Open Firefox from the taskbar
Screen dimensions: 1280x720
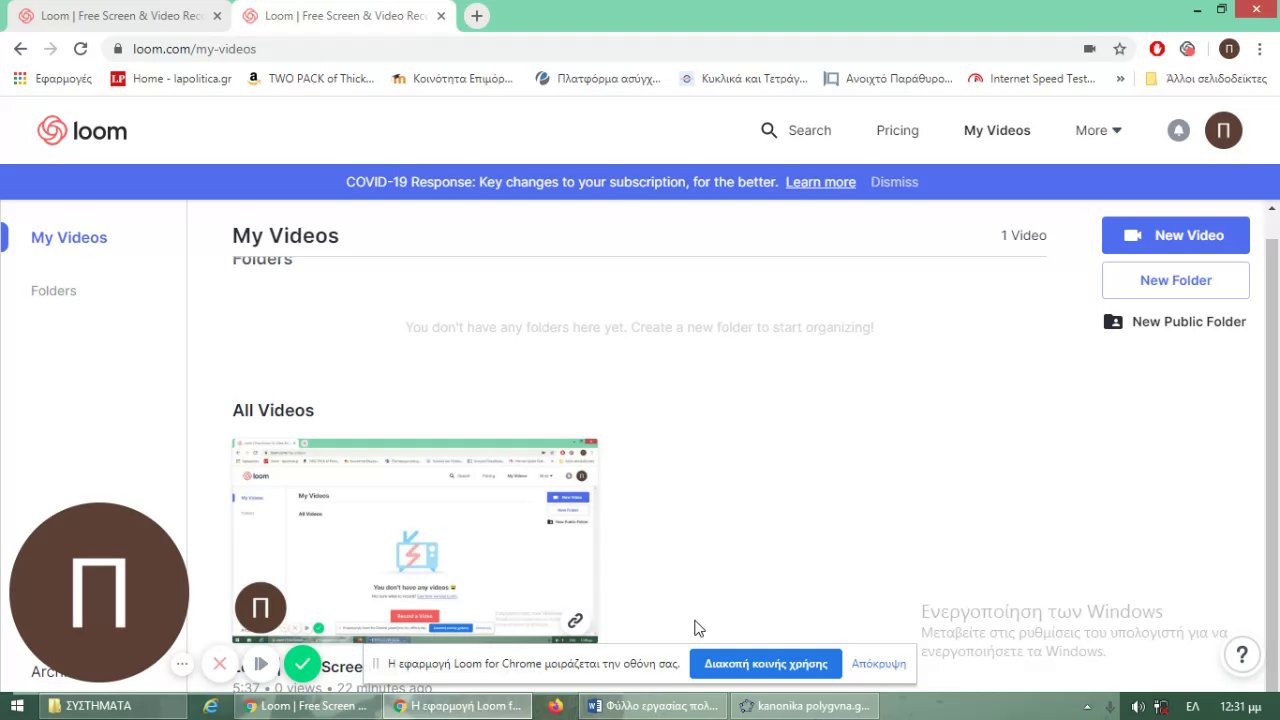pyautogui.click(x=556, y=705)
